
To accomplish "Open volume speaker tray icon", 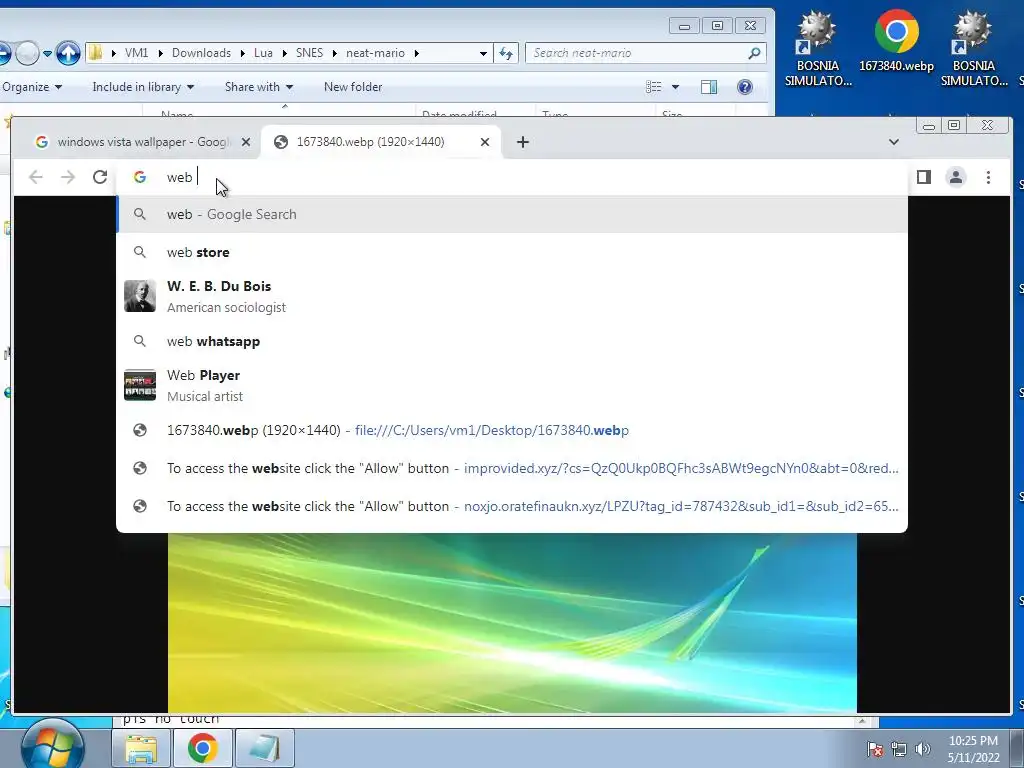I will [x=922, y=748].
